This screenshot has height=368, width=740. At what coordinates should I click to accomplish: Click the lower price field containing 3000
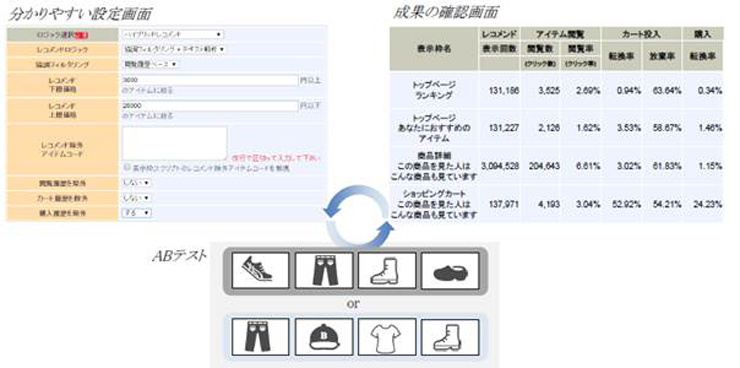[210, 81]
